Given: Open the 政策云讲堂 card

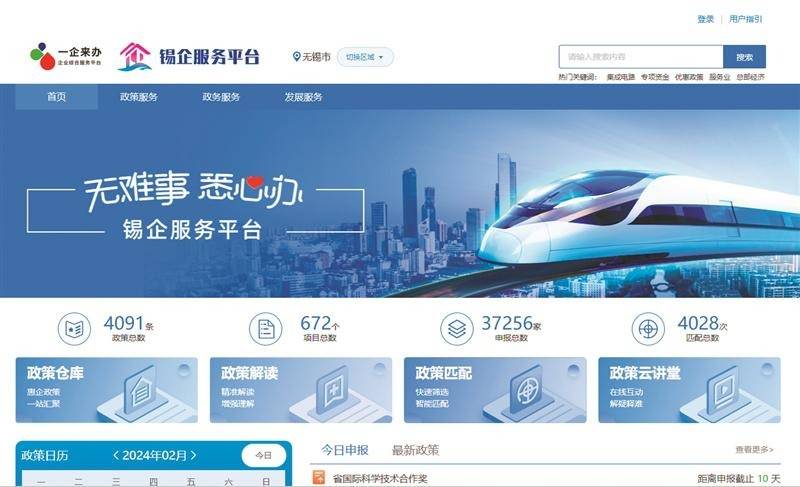Looking at the screenshot, I should [x=689, y=390].
